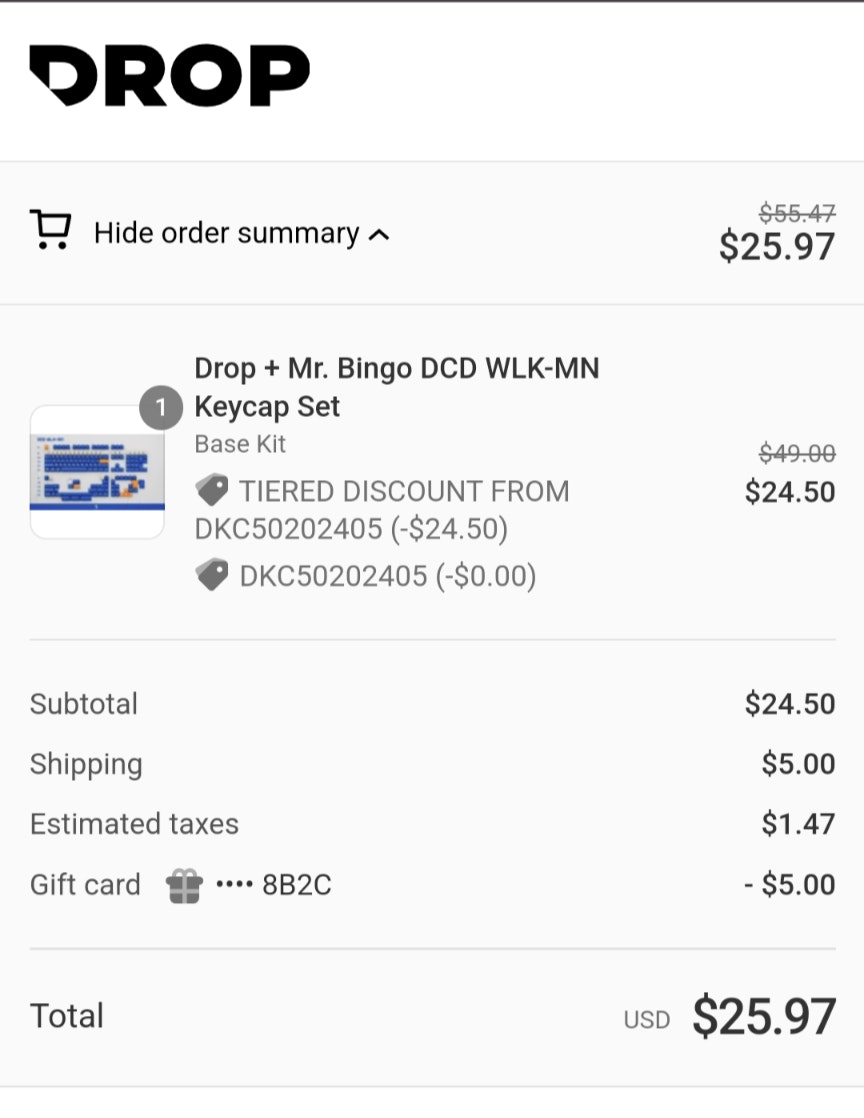Viewport: 864px width, 1118px height.
Task: Click the Estimated taxes label
Action: (134, 824)
